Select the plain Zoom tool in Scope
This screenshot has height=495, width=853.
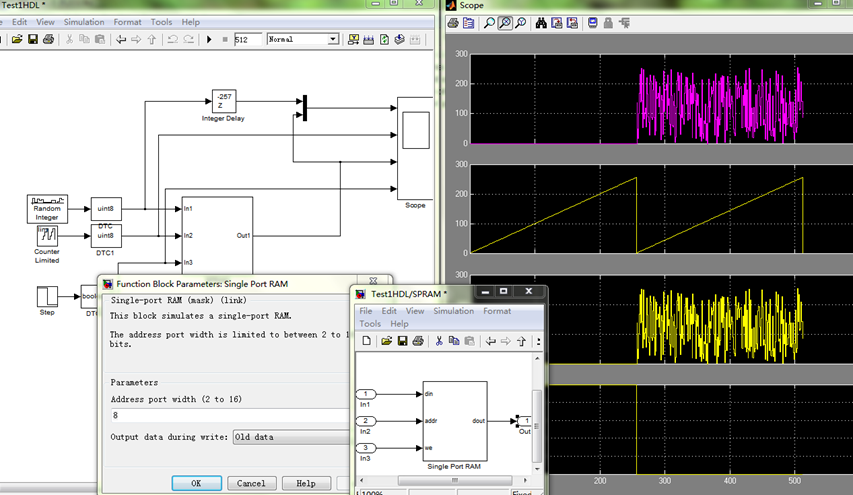click(x=490, y=23)
